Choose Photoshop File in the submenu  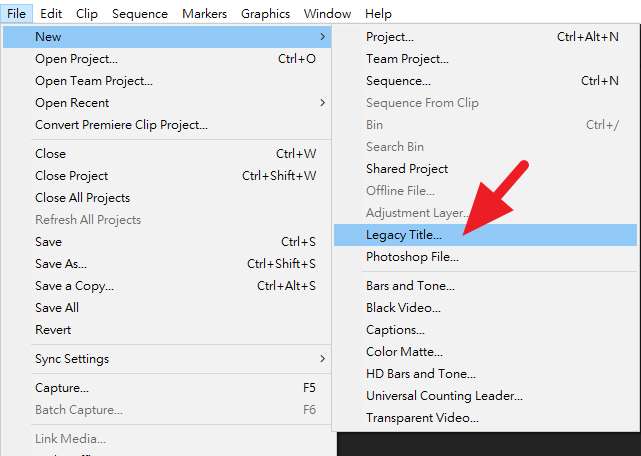click(412, 257)
